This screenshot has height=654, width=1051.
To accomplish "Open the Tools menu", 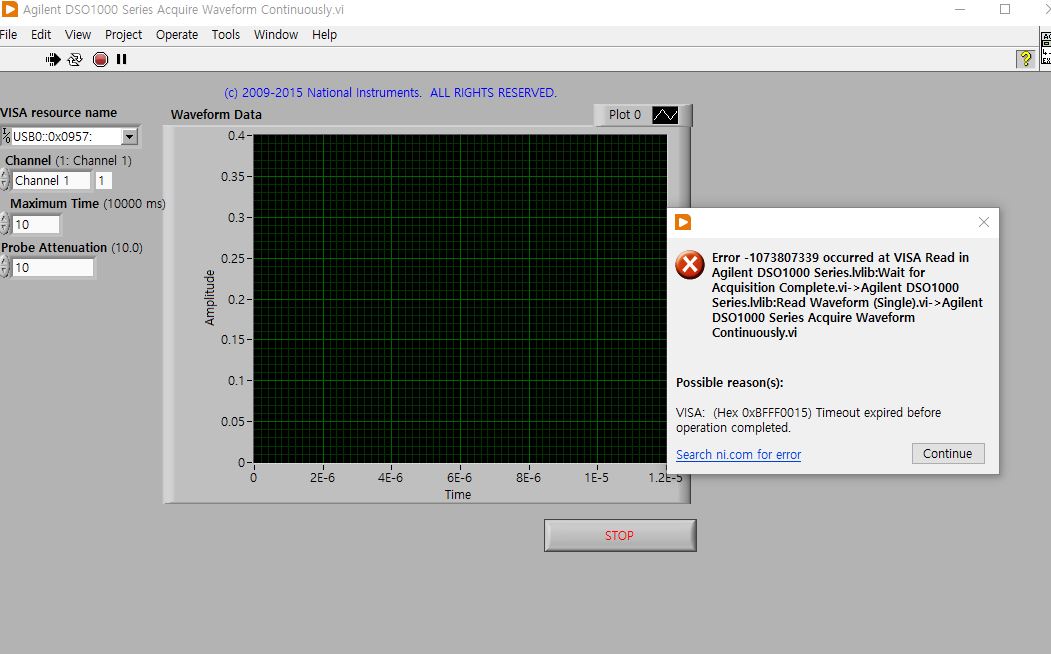I will point(226,35).
